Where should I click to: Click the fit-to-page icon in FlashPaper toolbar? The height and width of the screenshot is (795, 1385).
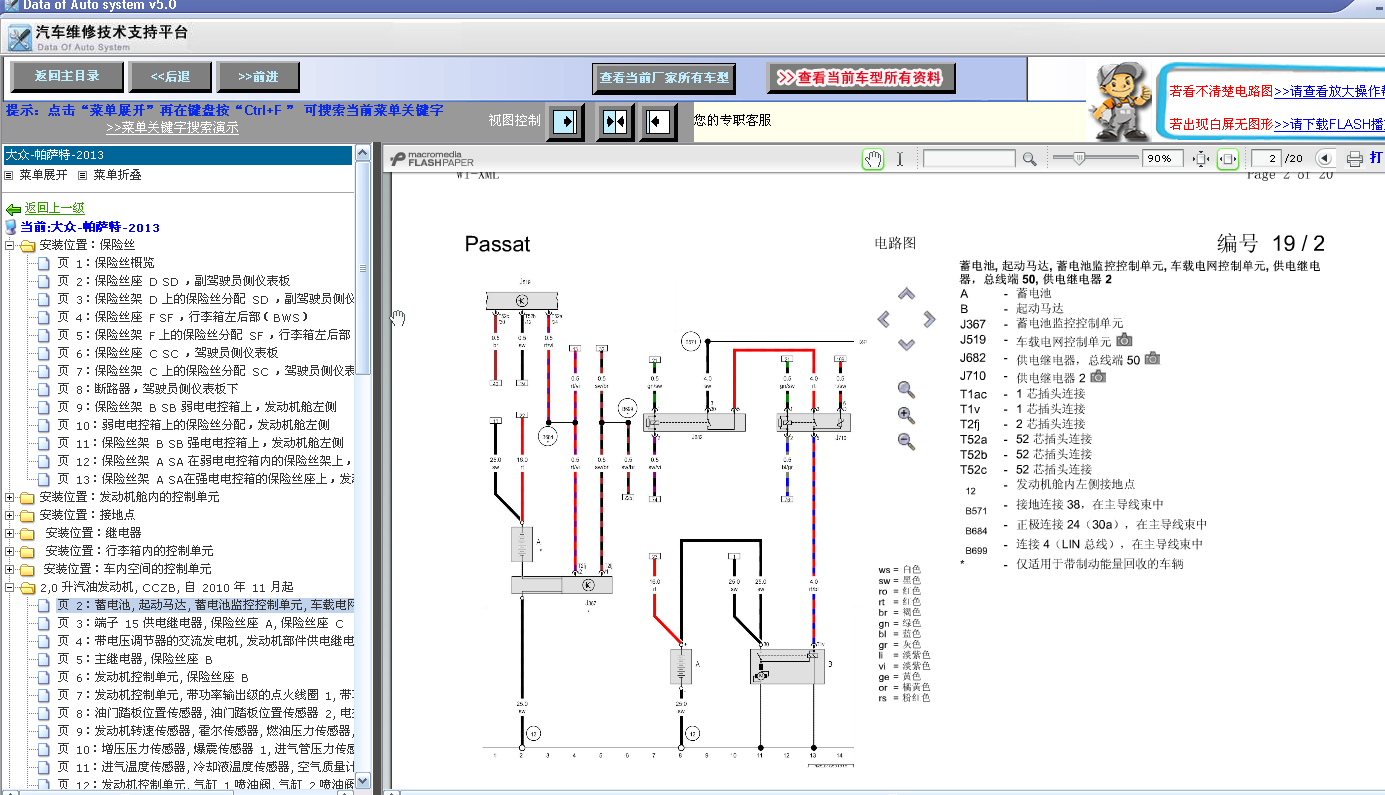coord(1201,159)
